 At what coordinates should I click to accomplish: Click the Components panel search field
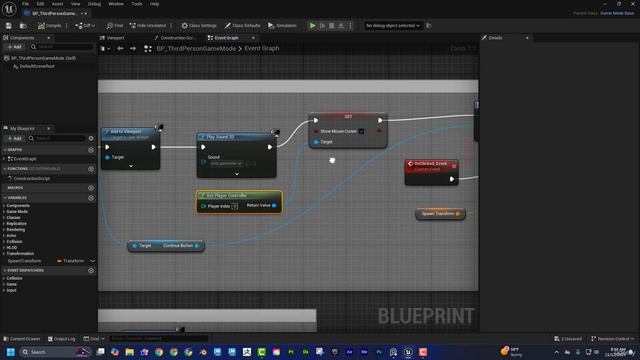click(62, 47)
